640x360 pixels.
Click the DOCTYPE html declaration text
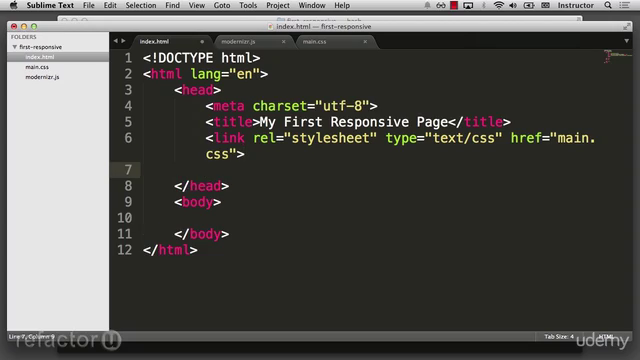click(x=202, y=58)
